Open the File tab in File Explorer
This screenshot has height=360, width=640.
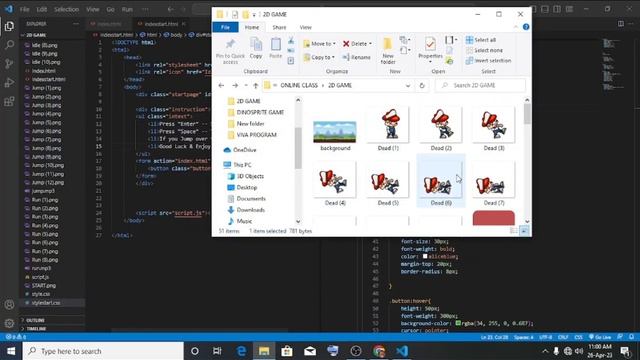(225, 27)
